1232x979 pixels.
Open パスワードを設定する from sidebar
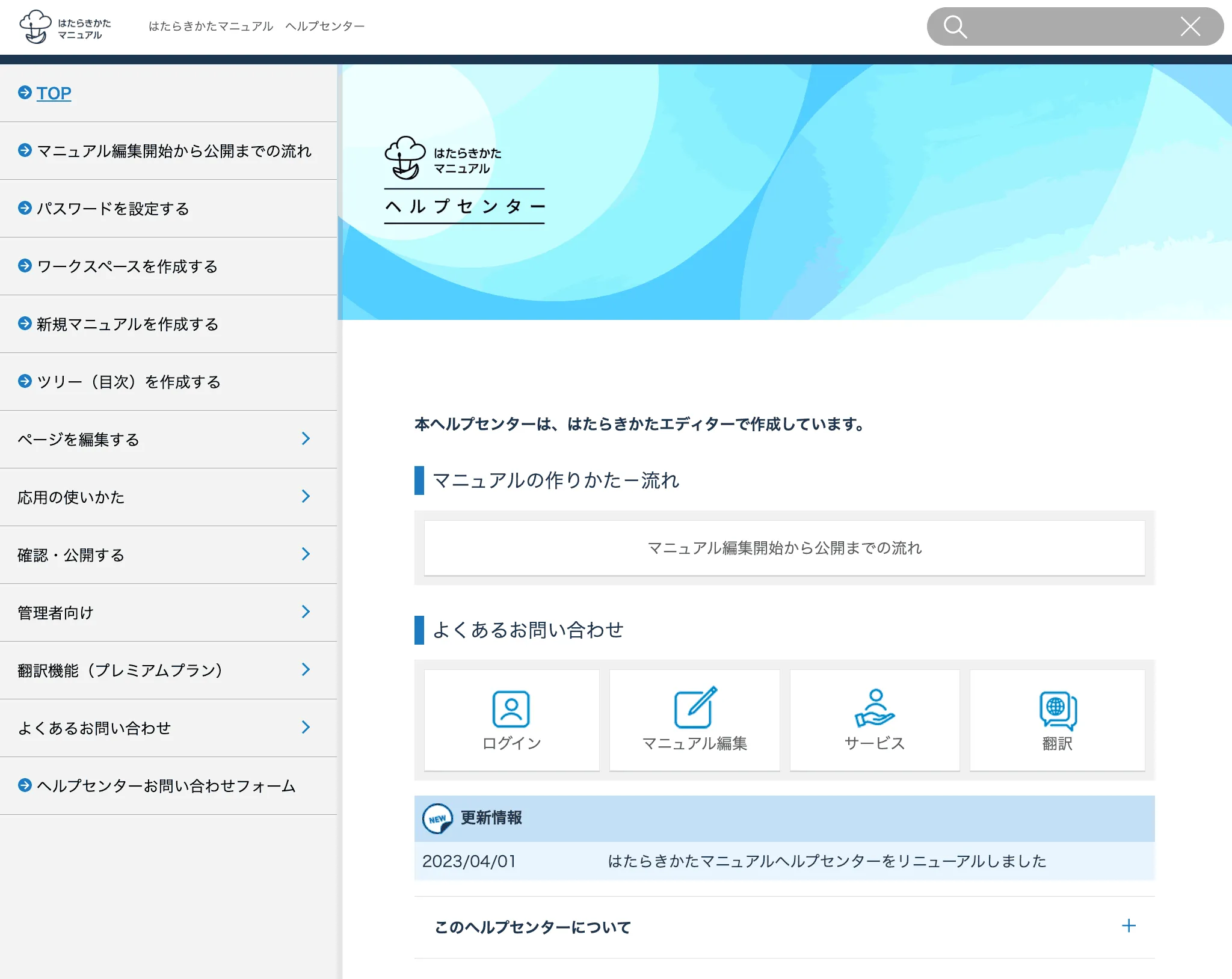pos(113,209)
